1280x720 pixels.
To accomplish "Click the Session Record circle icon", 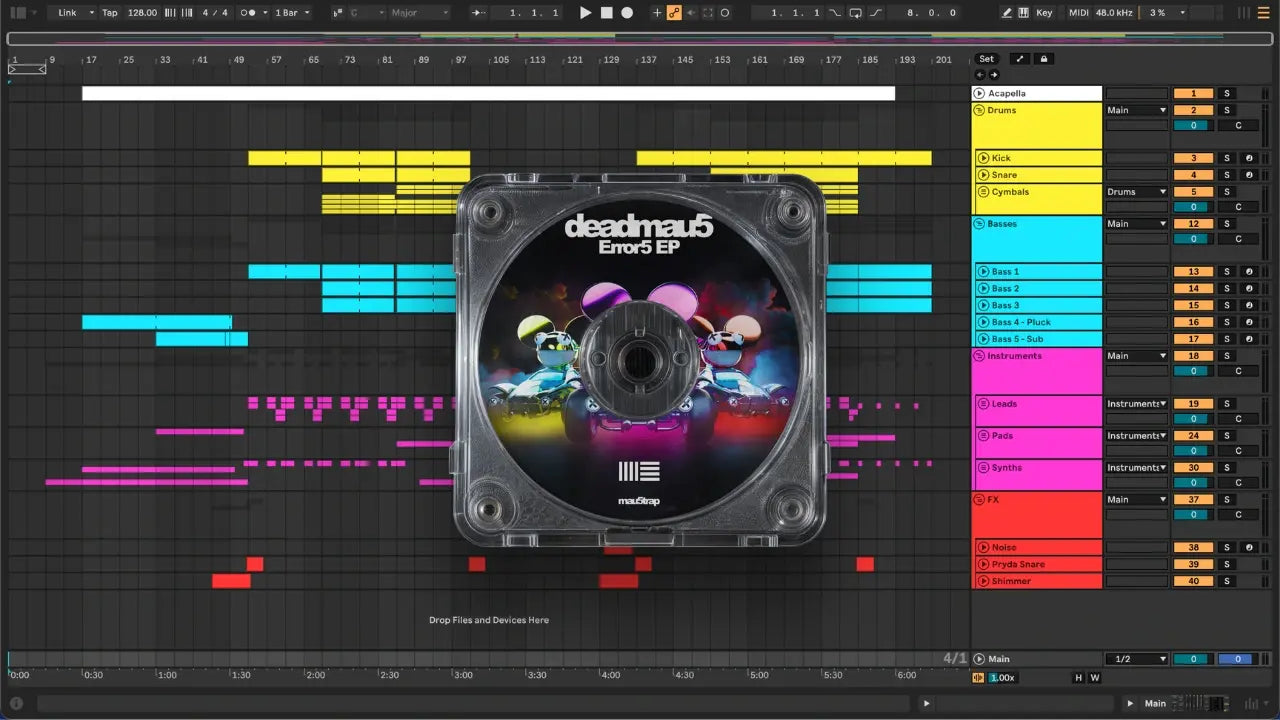I will (x=725, y=13).
